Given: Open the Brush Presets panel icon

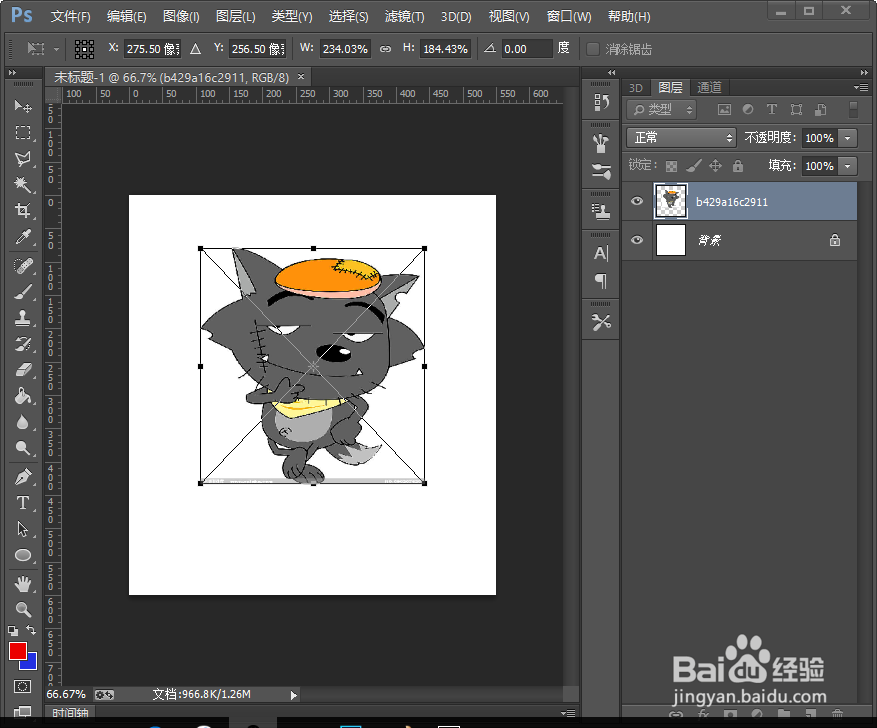Looking at the screenshot, I should (x=601, y=171).
